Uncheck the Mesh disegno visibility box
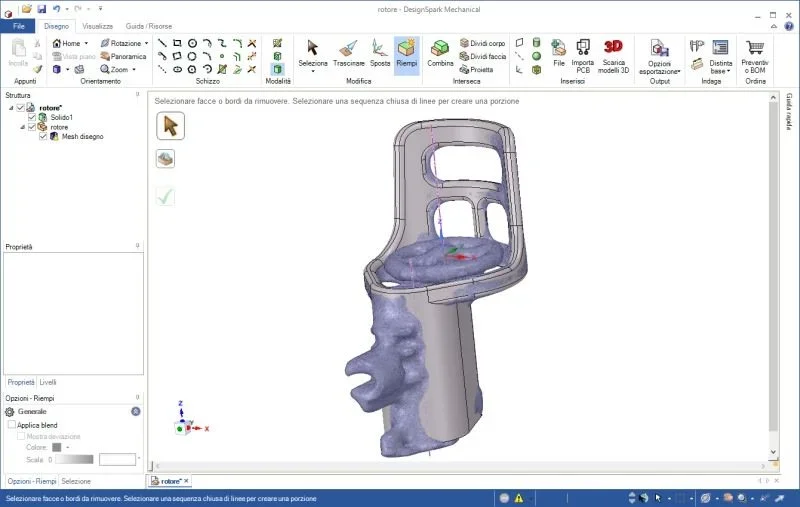Image resolution: width=800 pixels, height=507 pixels. [x=43, y=136]
